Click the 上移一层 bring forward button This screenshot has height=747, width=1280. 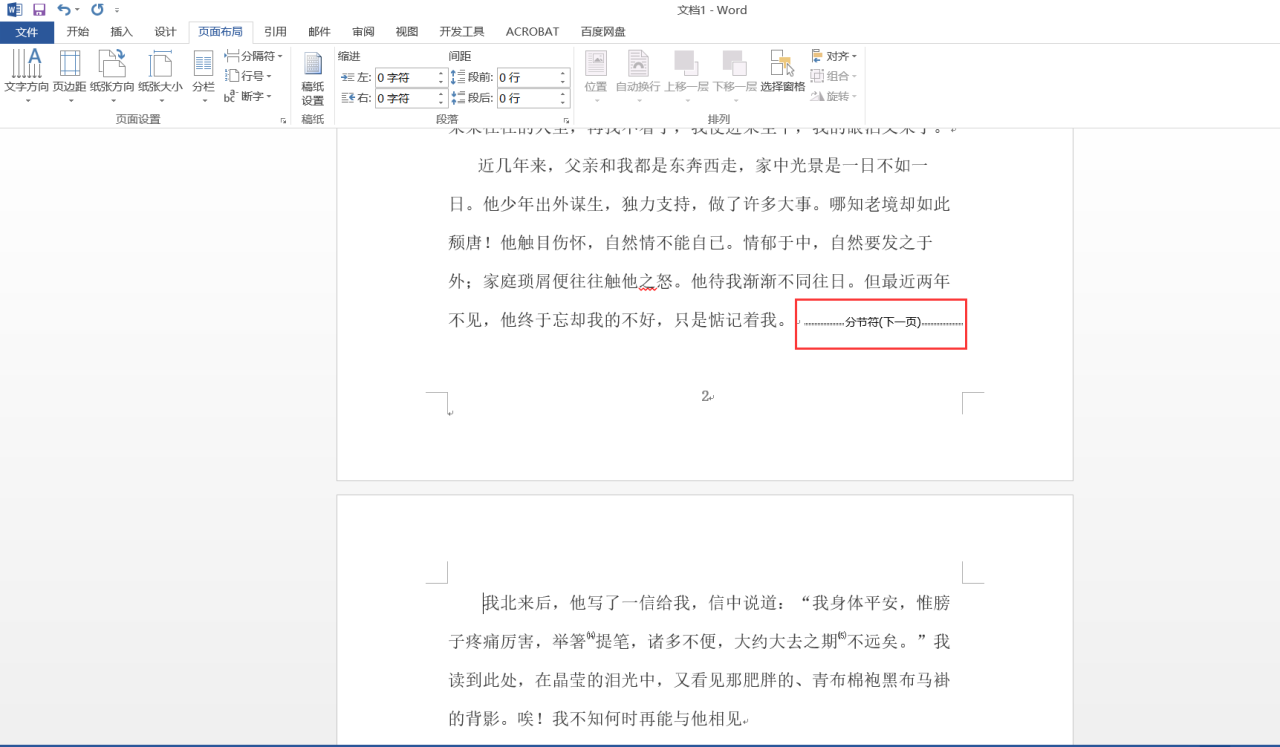tap(686, 76)
